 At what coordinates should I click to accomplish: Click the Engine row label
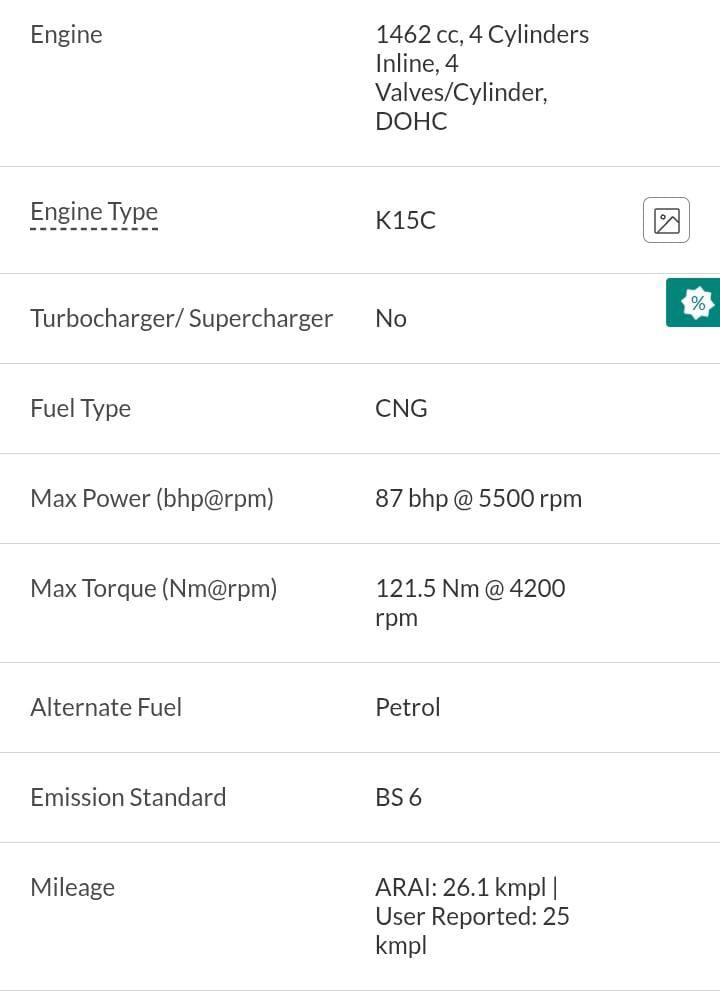click(66, 35)
